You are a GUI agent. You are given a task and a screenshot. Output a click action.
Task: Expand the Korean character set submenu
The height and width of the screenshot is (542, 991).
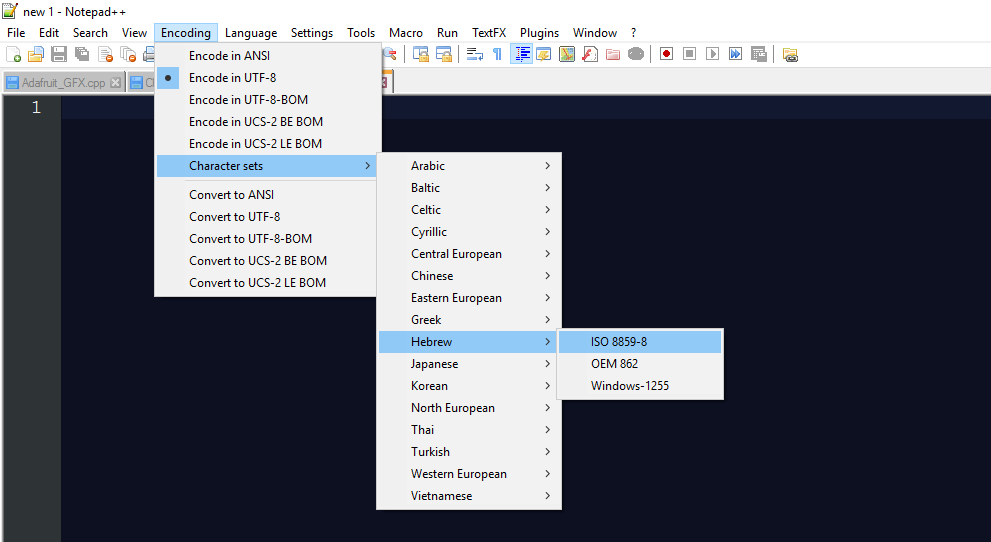point(469,386)
